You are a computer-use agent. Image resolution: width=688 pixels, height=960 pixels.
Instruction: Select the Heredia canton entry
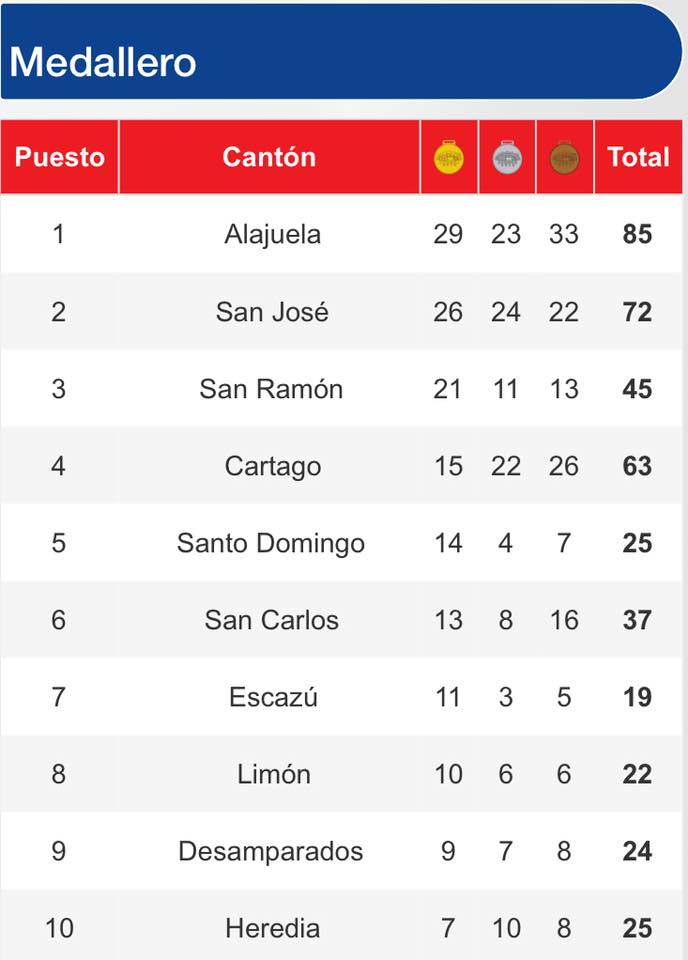click(272, 928)
